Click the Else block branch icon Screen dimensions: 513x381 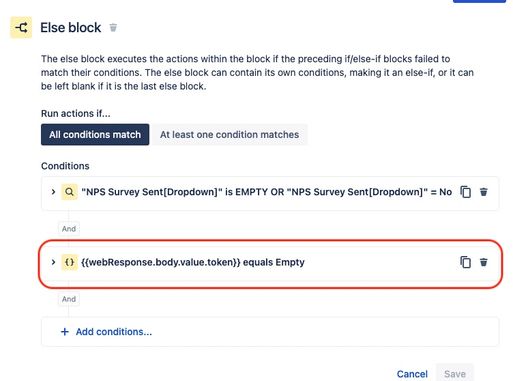[x=21, y=27]
